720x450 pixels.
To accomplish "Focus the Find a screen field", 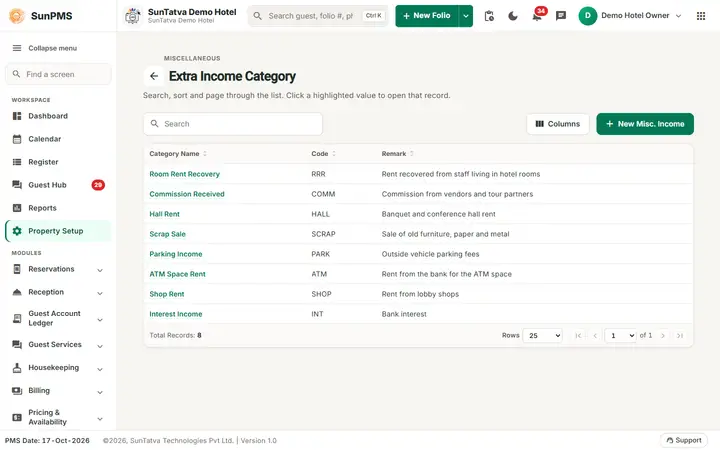I will point(58,74).
